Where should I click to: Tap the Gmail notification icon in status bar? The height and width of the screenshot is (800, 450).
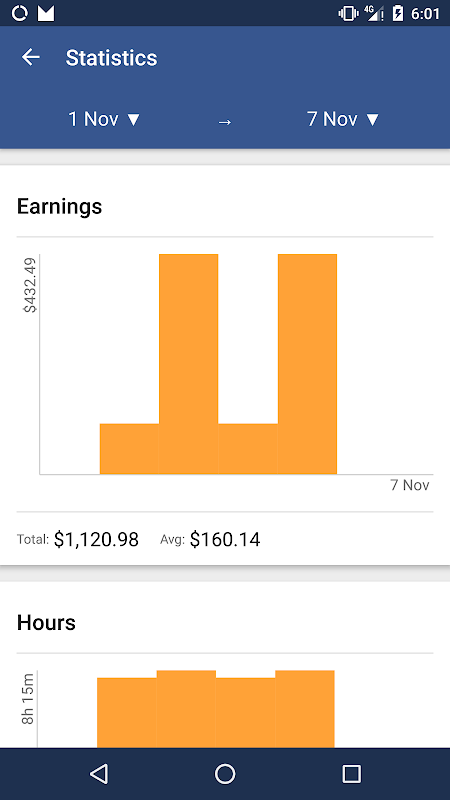[x=46, y=13]
